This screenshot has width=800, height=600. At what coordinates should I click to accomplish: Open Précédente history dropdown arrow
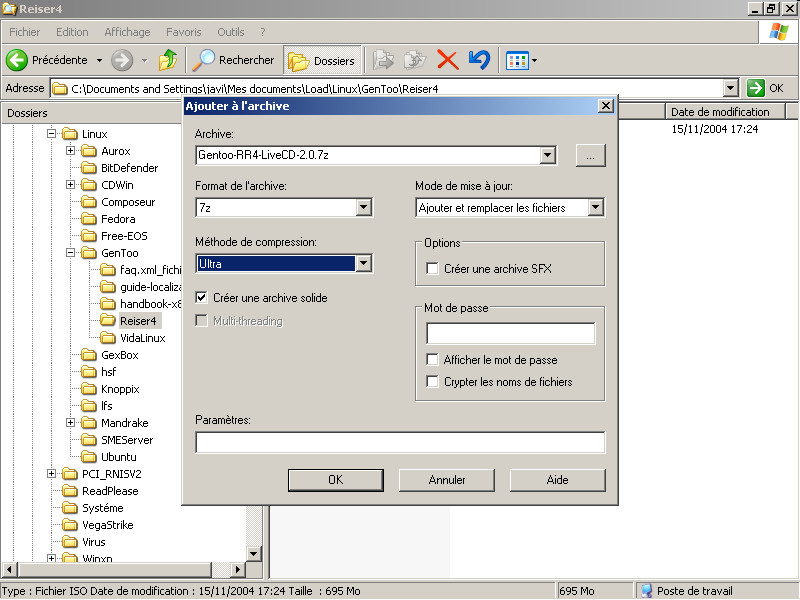tap(99, 61)
